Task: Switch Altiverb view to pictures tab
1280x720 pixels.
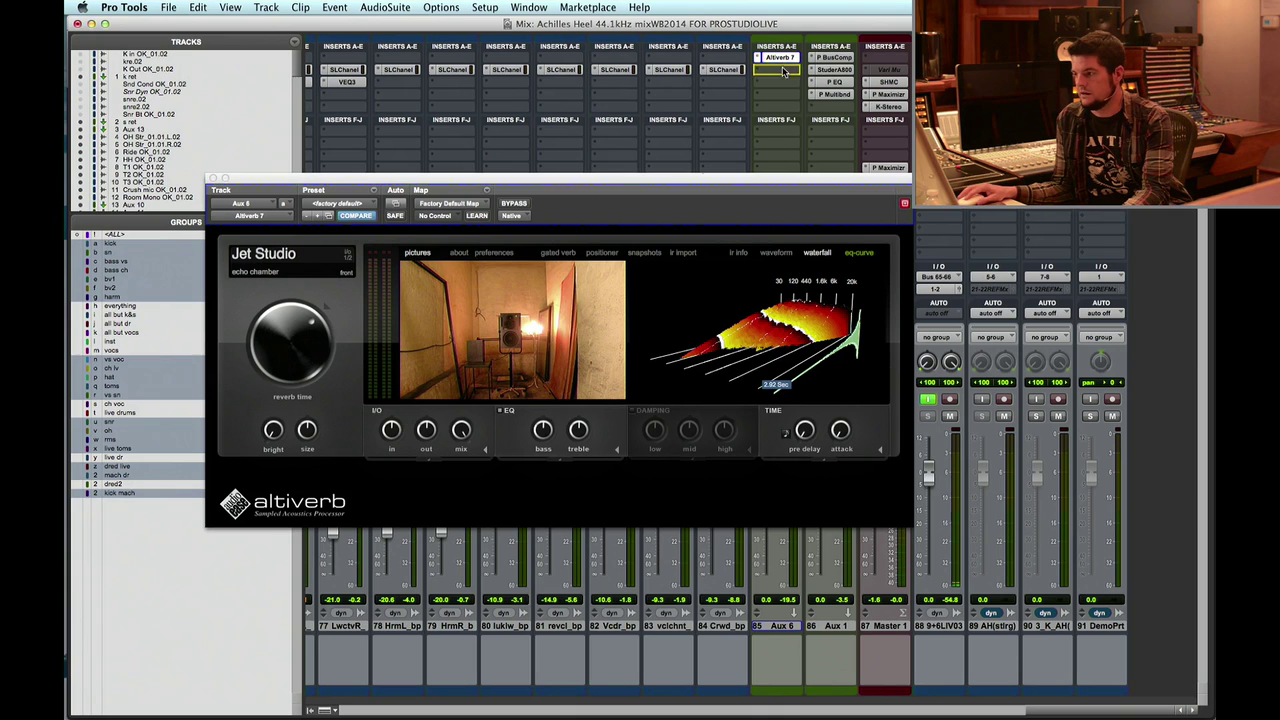Action: 417,253
